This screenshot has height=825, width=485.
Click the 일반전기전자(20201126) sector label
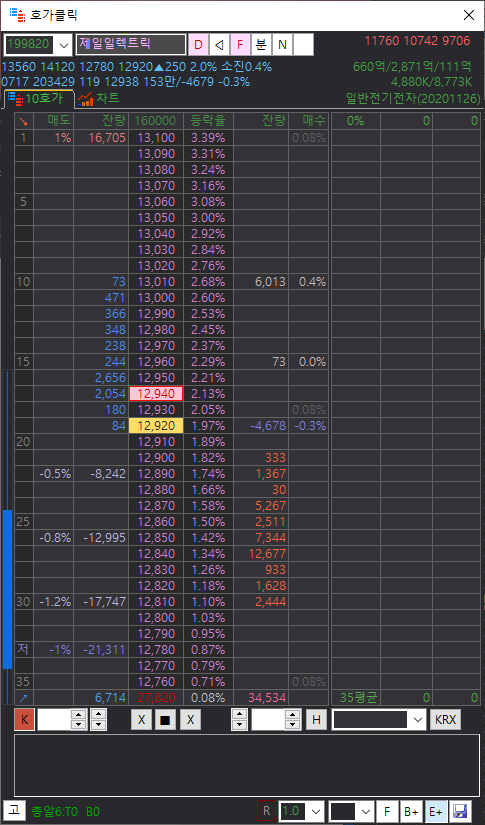413,98
